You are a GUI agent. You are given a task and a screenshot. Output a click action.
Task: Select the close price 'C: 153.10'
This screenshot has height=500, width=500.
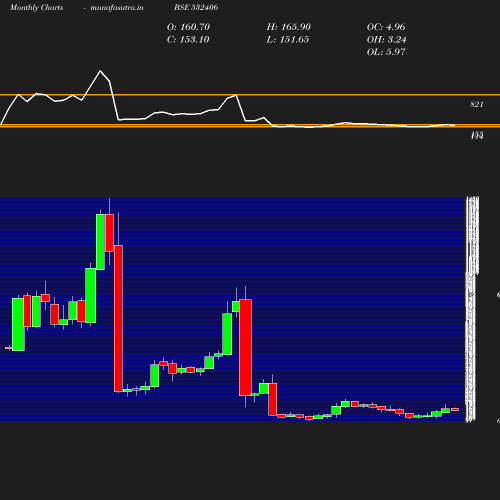(188, 40)
